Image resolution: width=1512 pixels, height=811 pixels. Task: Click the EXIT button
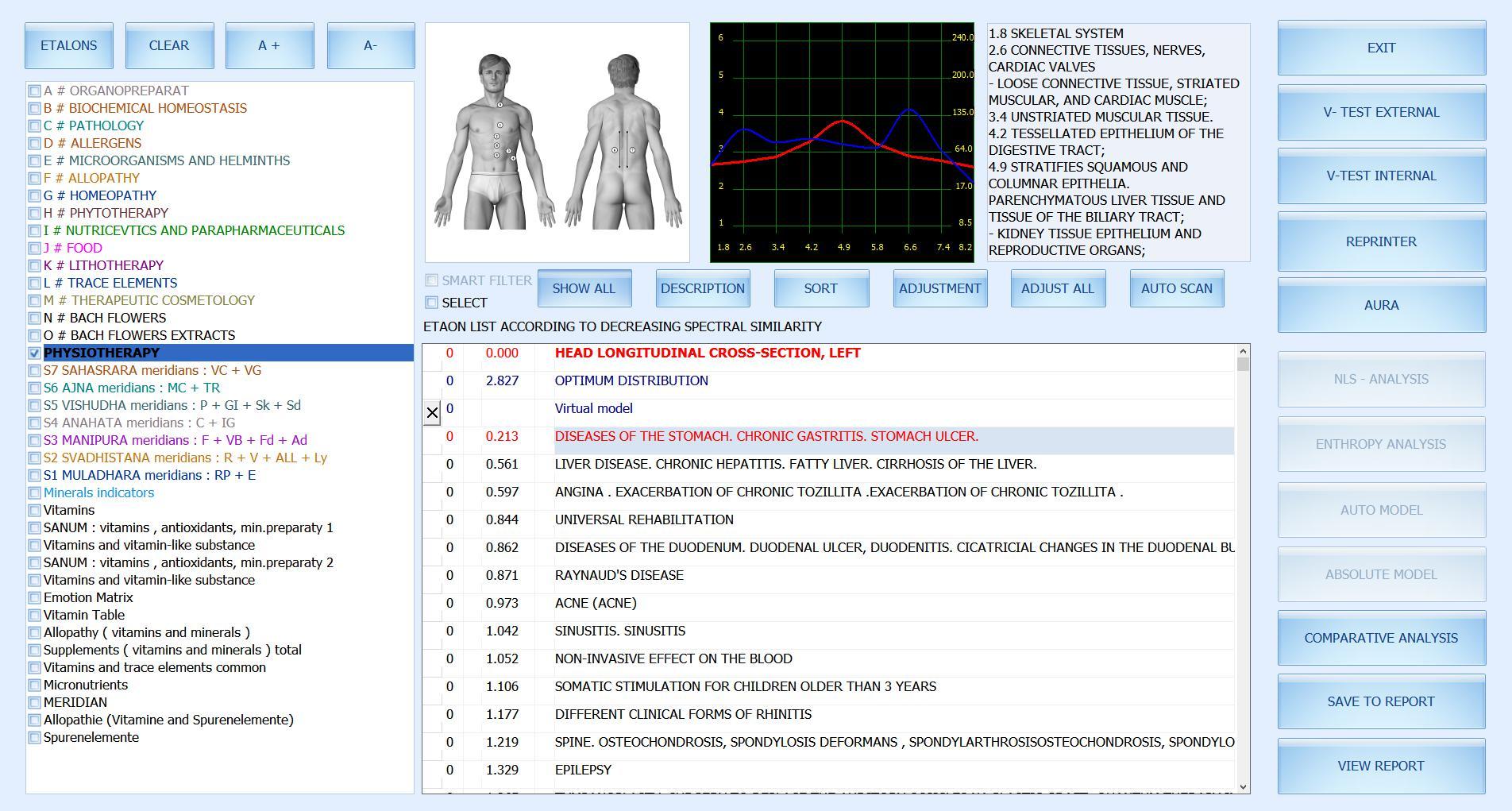pos(1382,48)
